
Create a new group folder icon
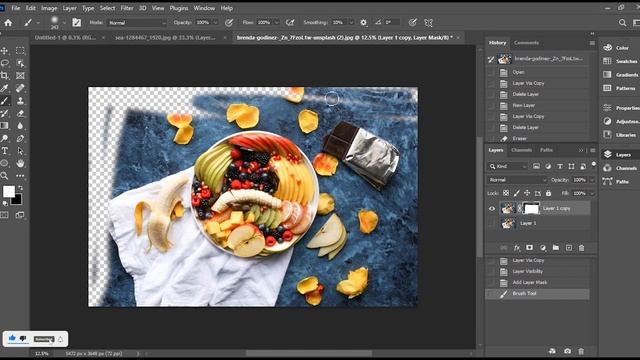click(556, 248)
